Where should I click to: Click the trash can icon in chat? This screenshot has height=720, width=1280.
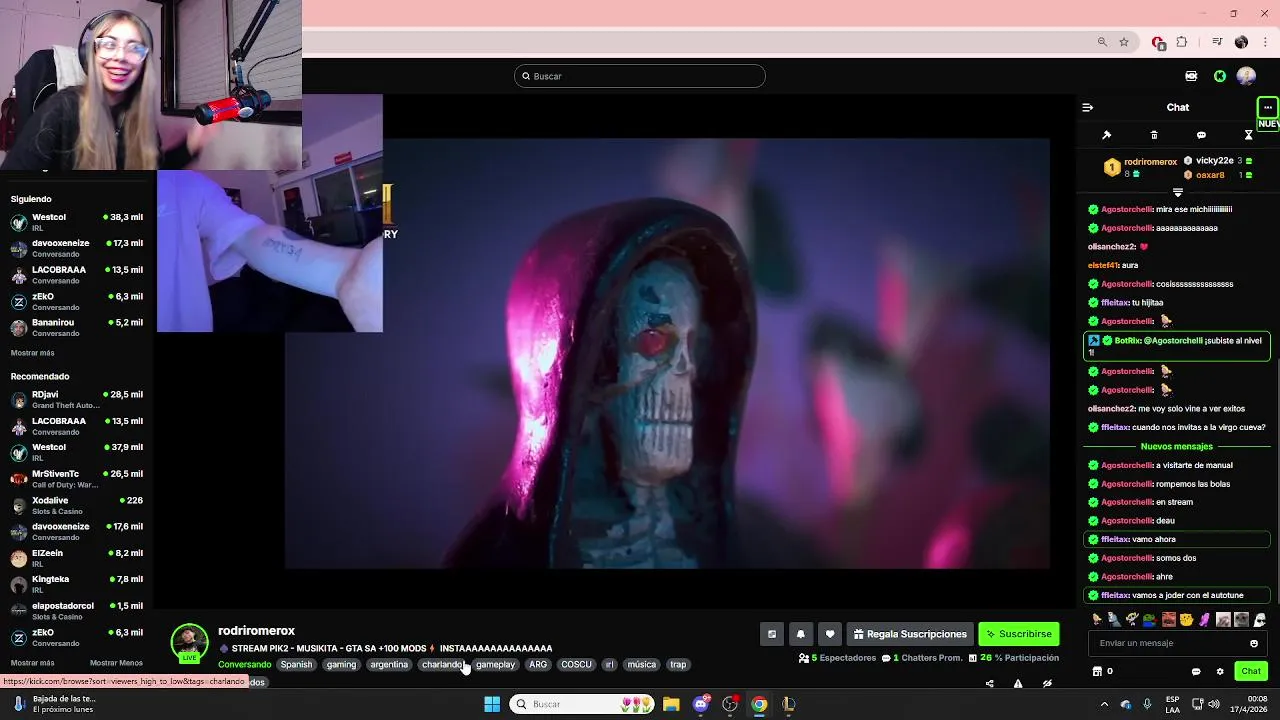1154,135
